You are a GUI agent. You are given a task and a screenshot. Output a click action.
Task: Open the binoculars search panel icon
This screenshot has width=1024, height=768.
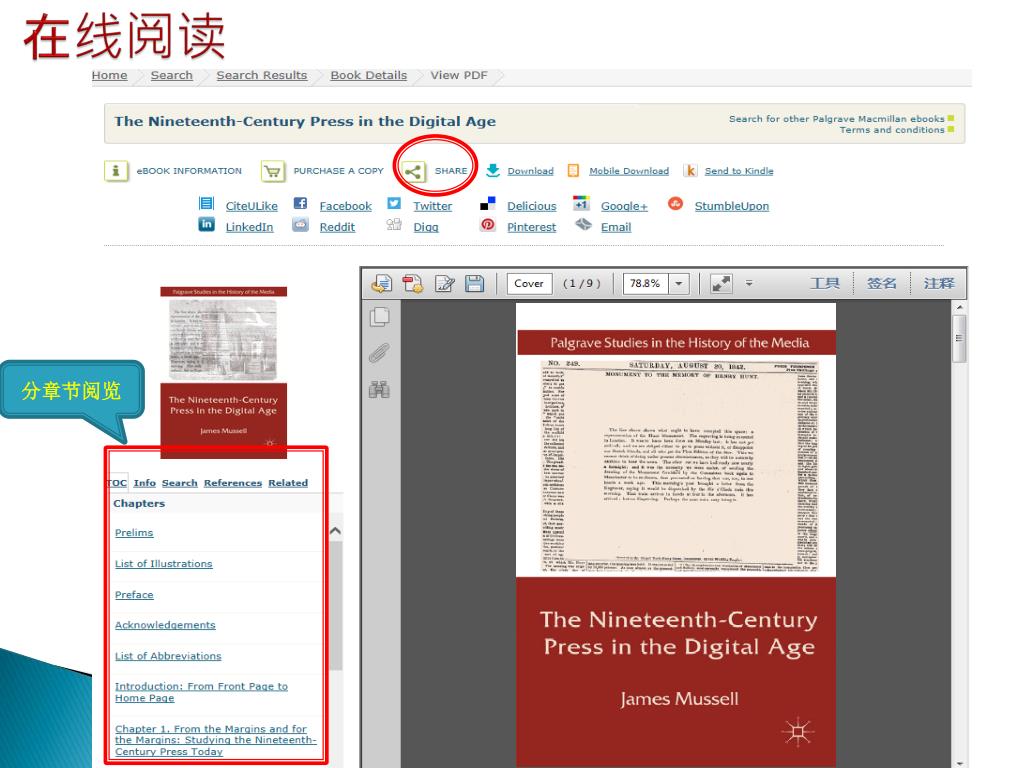379,389
